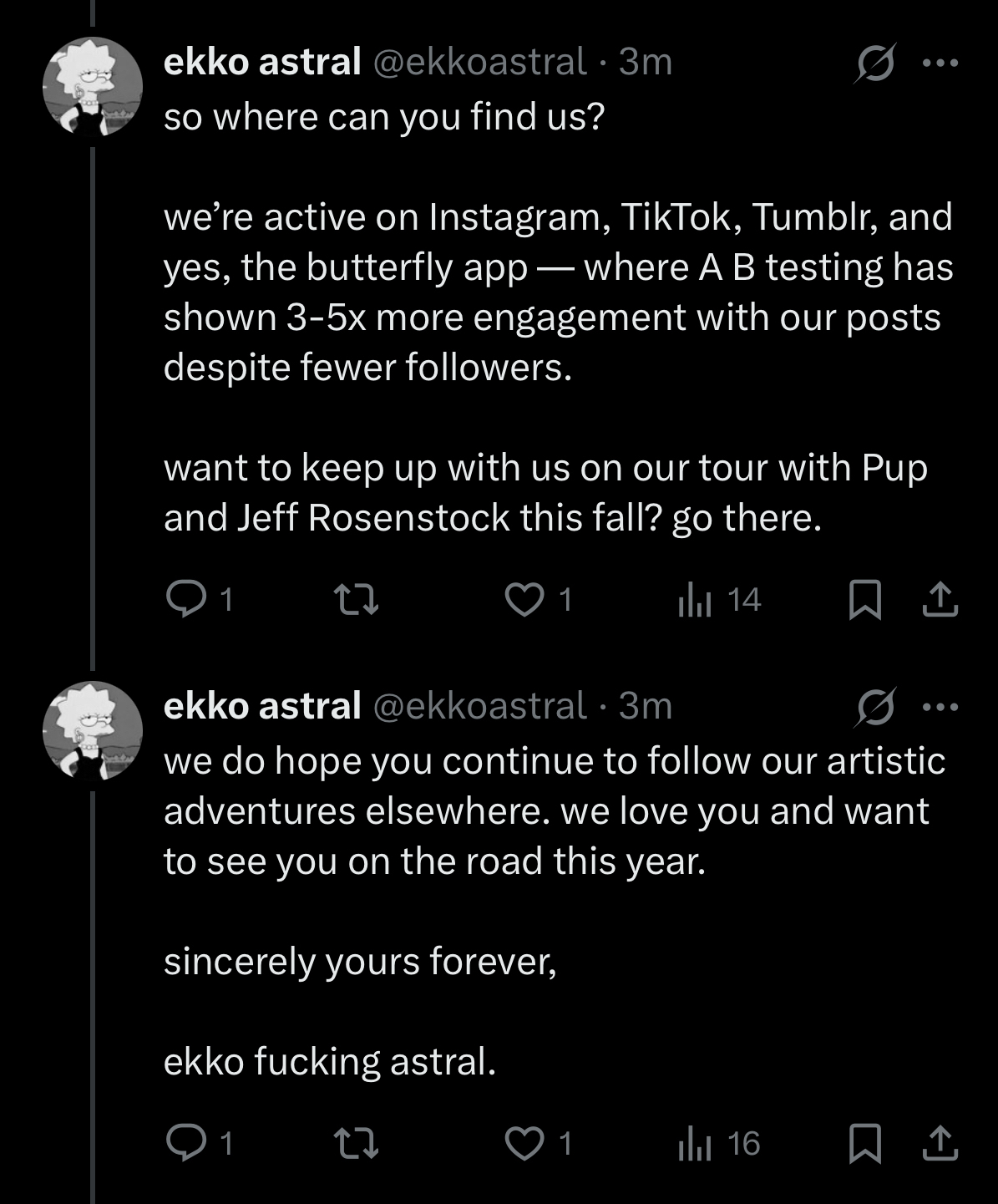Open more options on first post
Screen dimensions: 998x1204
click(x=941, y=63)
